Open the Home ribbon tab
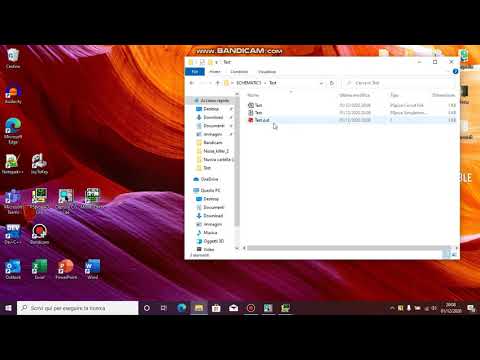 point(215,72)
